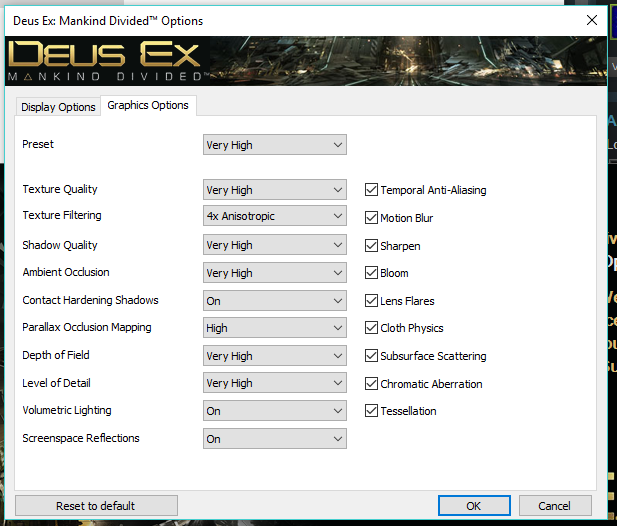Image resolution: width=617 pixels, height=526 pixels.
Task: Expand the Screenspace Reflections dropdown
Action: pyautogui.click(x=275, y=439)
